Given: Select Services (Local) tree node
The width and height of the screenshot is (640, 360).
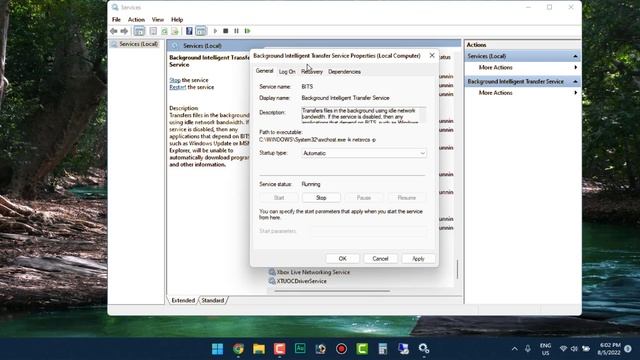Looking at the screenshot, I should [x=138, y=44].
